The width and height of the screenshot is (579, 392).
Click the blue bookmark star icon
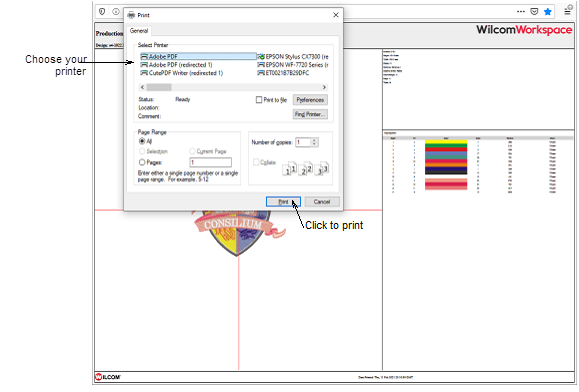[548, 11]
